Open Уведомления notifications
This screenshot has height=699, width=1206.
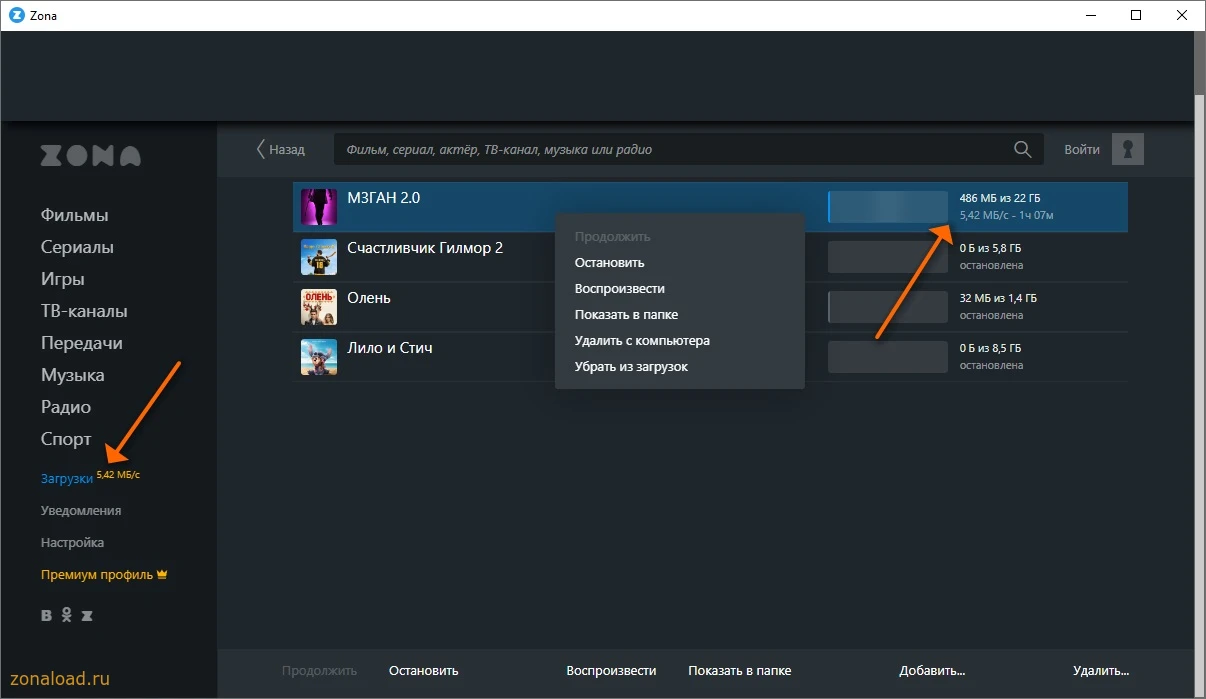click(x=81, y=510)
